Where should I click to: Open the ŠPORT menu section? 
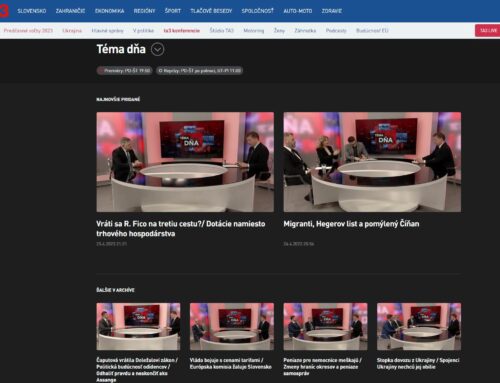point(173,11)
